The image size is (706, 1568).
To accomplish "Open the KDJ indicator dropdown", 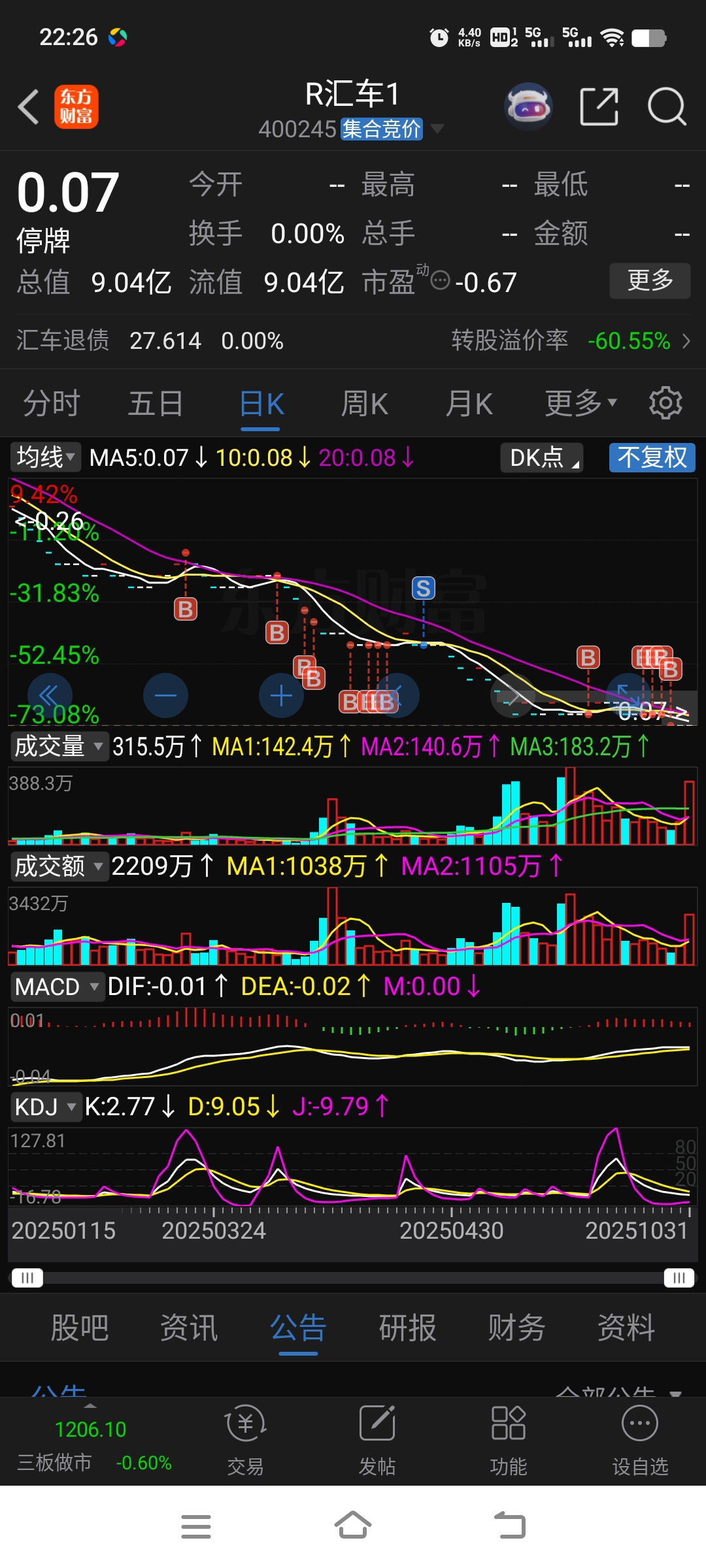I will tap(46, 1107).
